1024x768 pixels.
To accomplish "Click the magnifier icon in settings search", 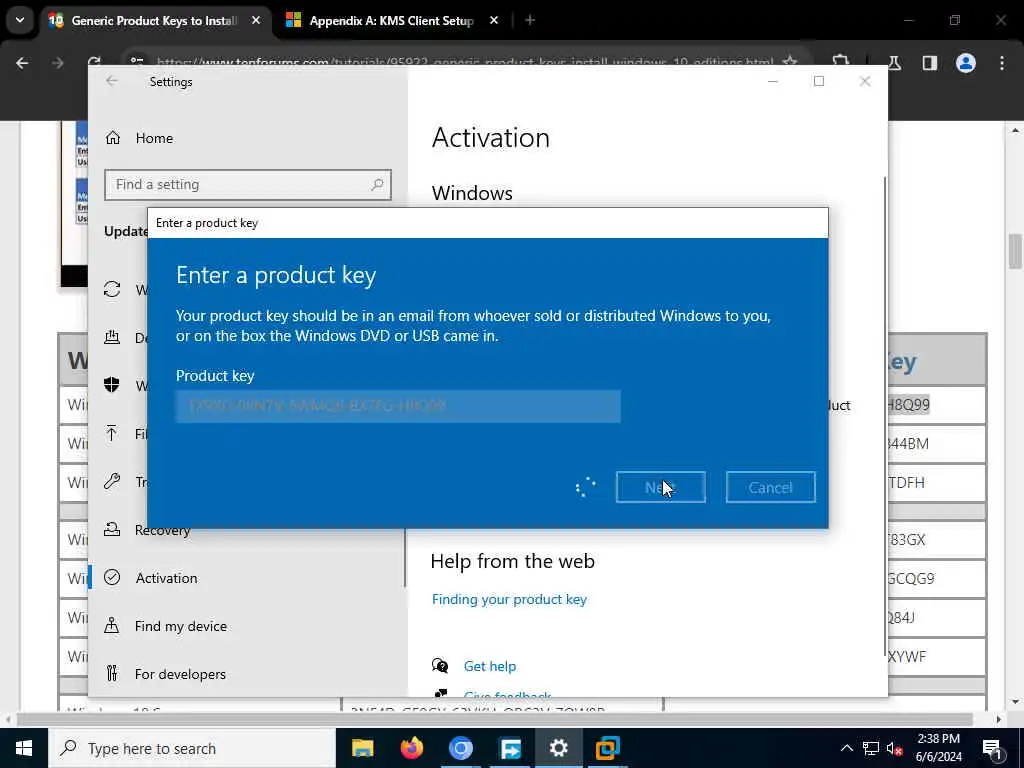I will click(377, 185).
